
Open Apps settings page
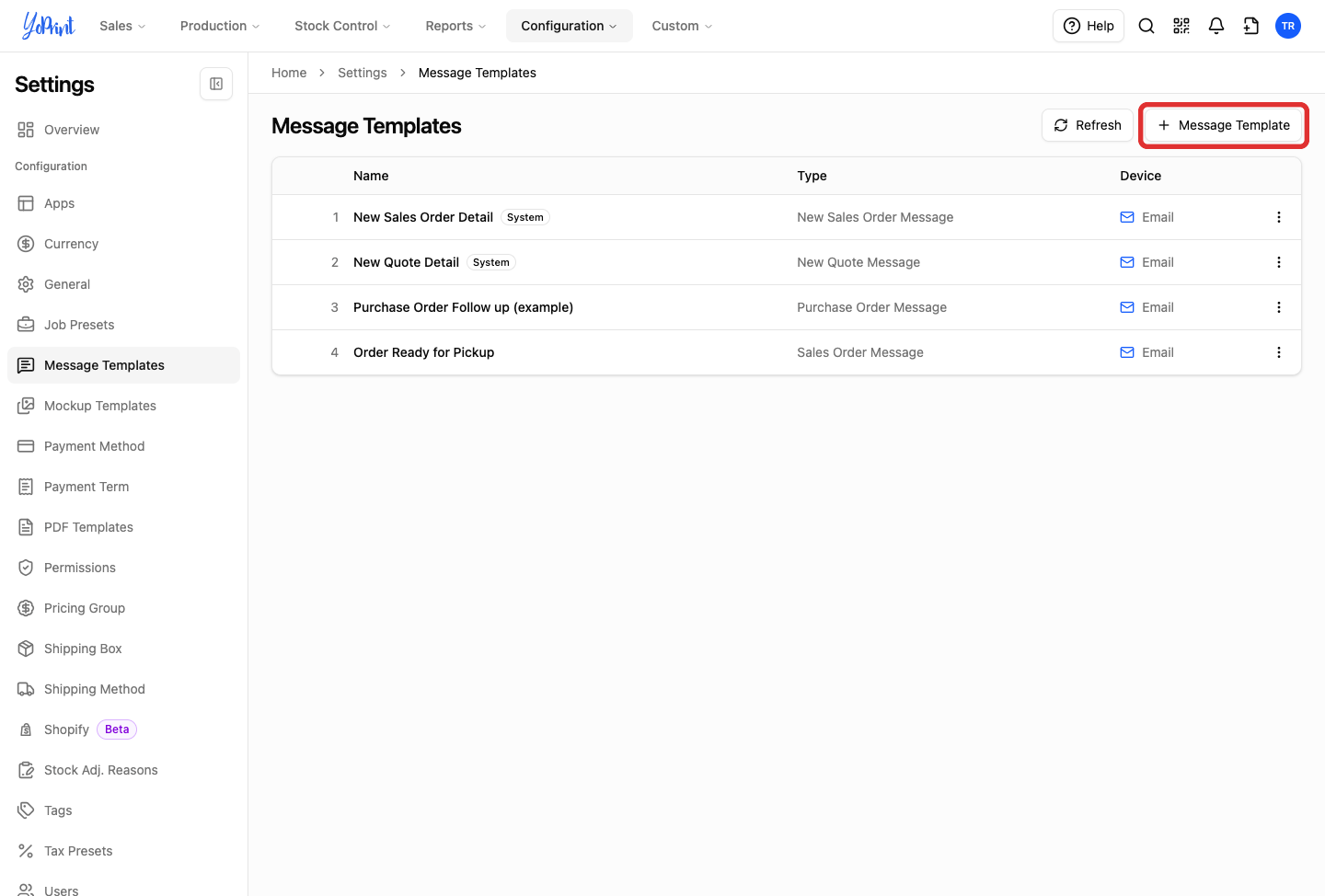click(123, 203)
